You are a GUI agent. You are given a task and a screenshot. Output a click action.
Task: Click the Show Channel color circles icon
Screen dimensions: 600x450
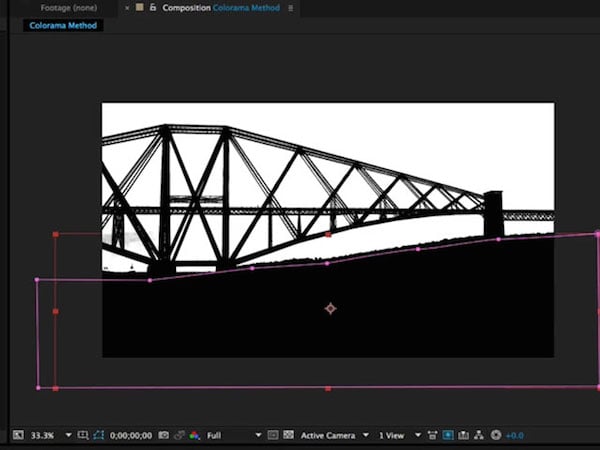[x=194, y=435]
